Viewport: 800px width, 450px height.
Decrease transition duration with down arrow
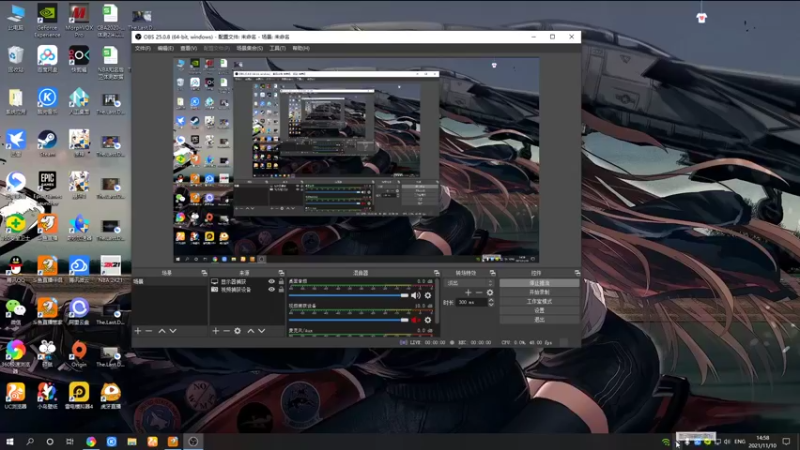(491, 305)
